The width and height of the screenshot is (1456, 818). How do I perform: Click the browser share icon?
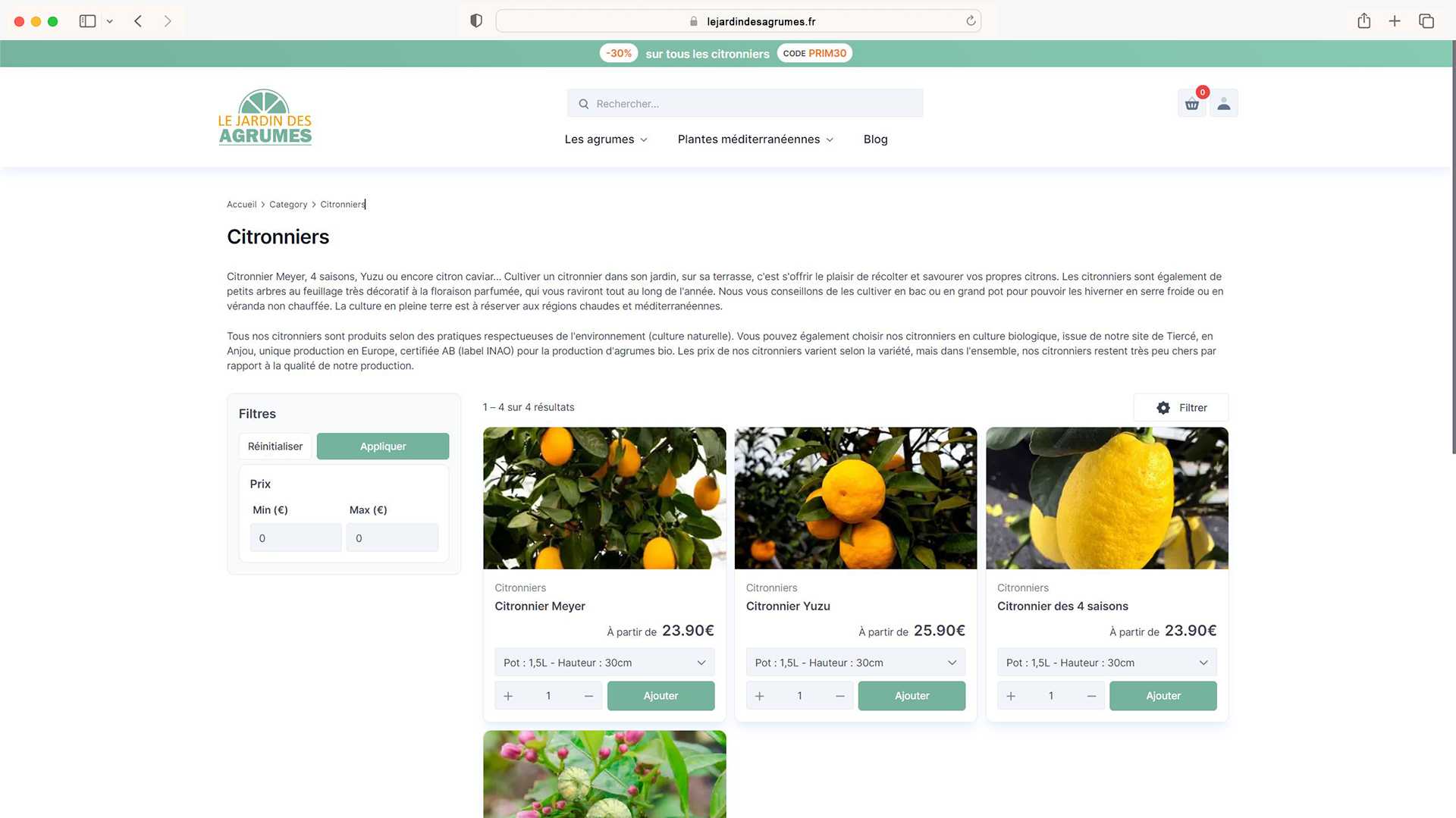(x=1363, y=21)
